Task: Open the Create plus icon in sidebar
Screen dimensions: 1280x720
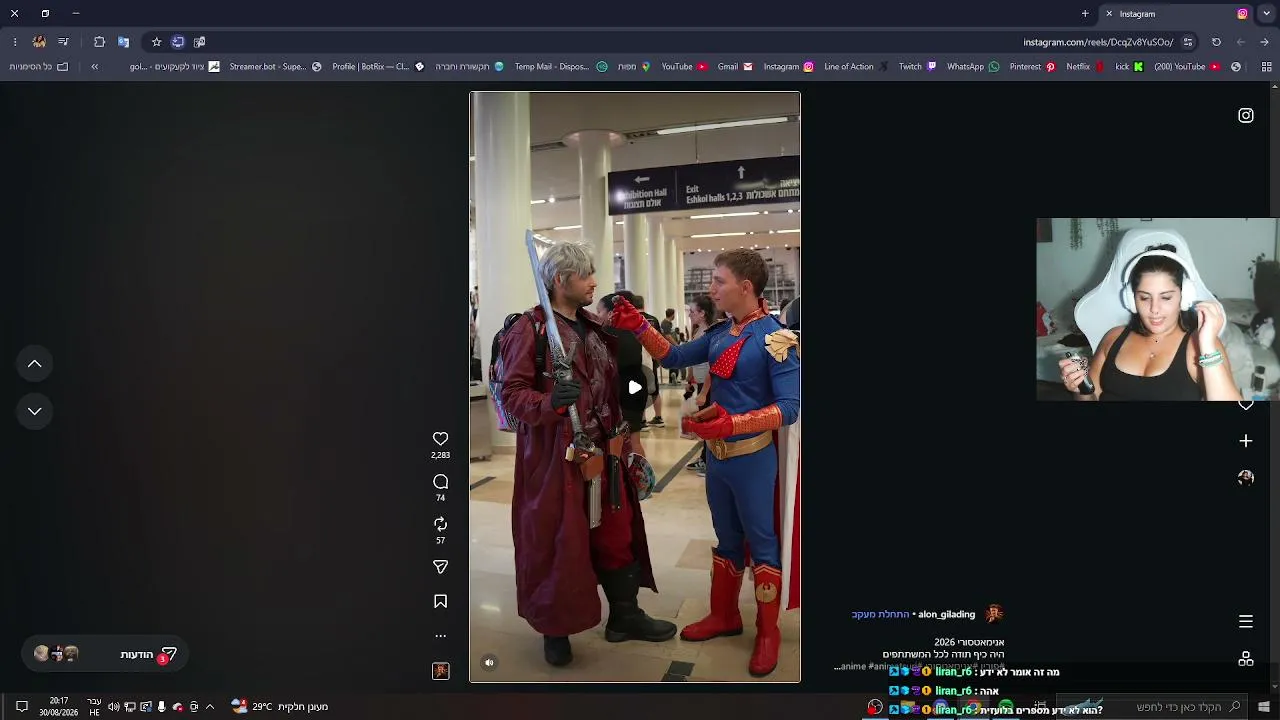Action: click(1246, 440)
